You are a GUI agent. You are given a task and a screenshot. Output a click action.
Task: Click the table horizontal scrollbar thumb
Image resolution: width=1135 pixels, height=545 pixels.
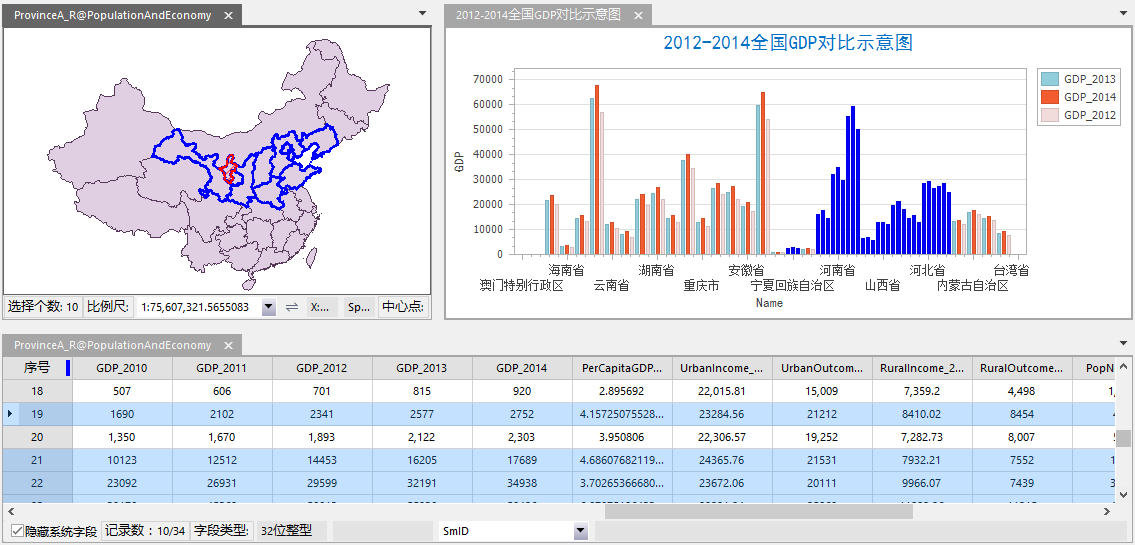(x=758, y=510)
